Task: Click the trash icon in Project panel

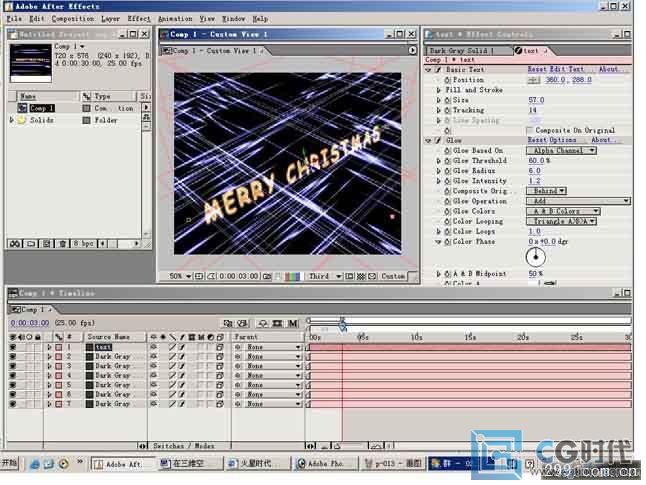Action: click(x=63, y=244)
